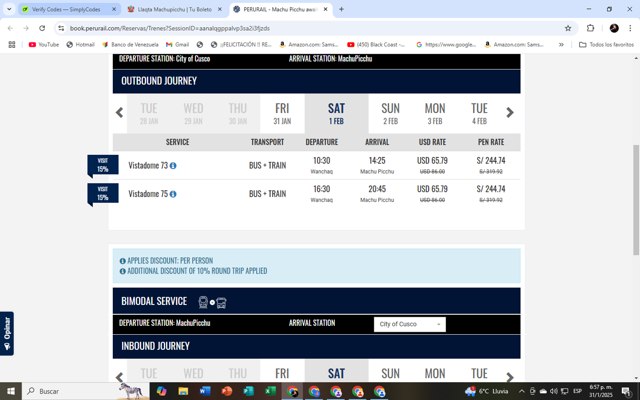Viewport: 640px width, 400px height.
Task: Click the page vertical scrollbar
Action: [x=636, y=200]
